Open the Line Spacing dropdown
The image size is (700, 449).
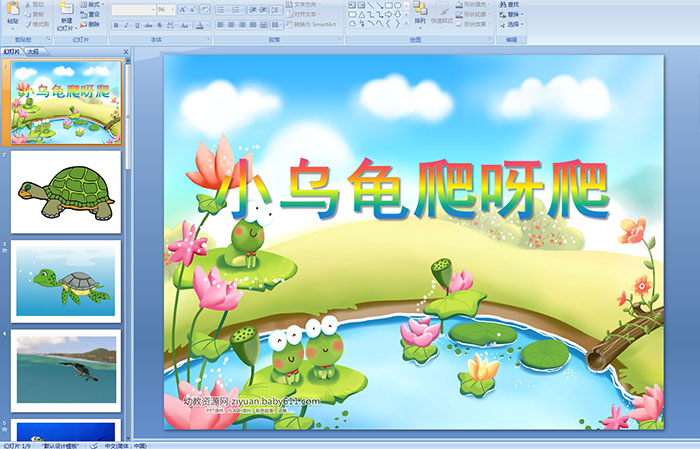click(276, 10)
